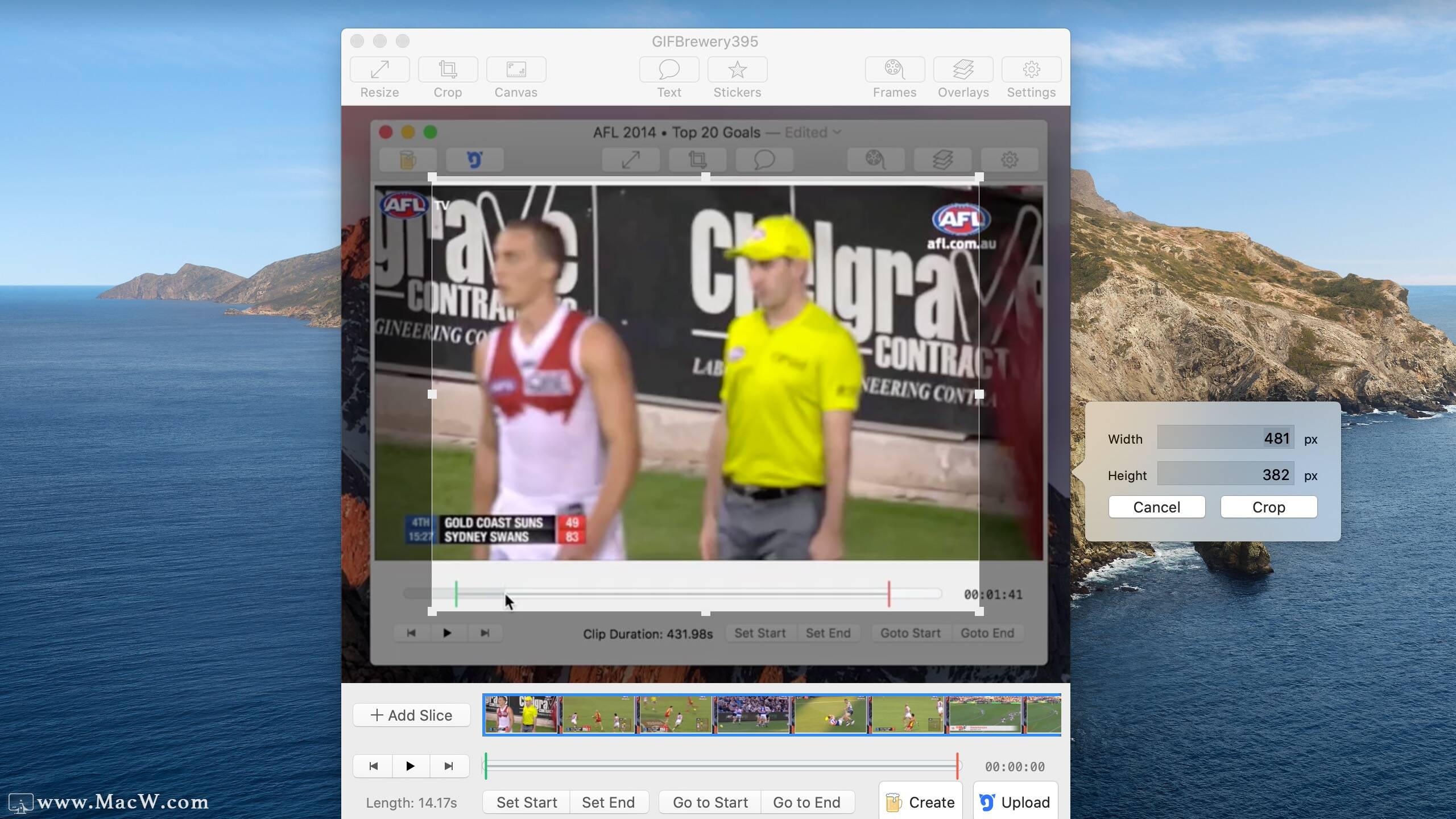
Task: Click the Gfycat icon in video window
Action: click(475, 160)
